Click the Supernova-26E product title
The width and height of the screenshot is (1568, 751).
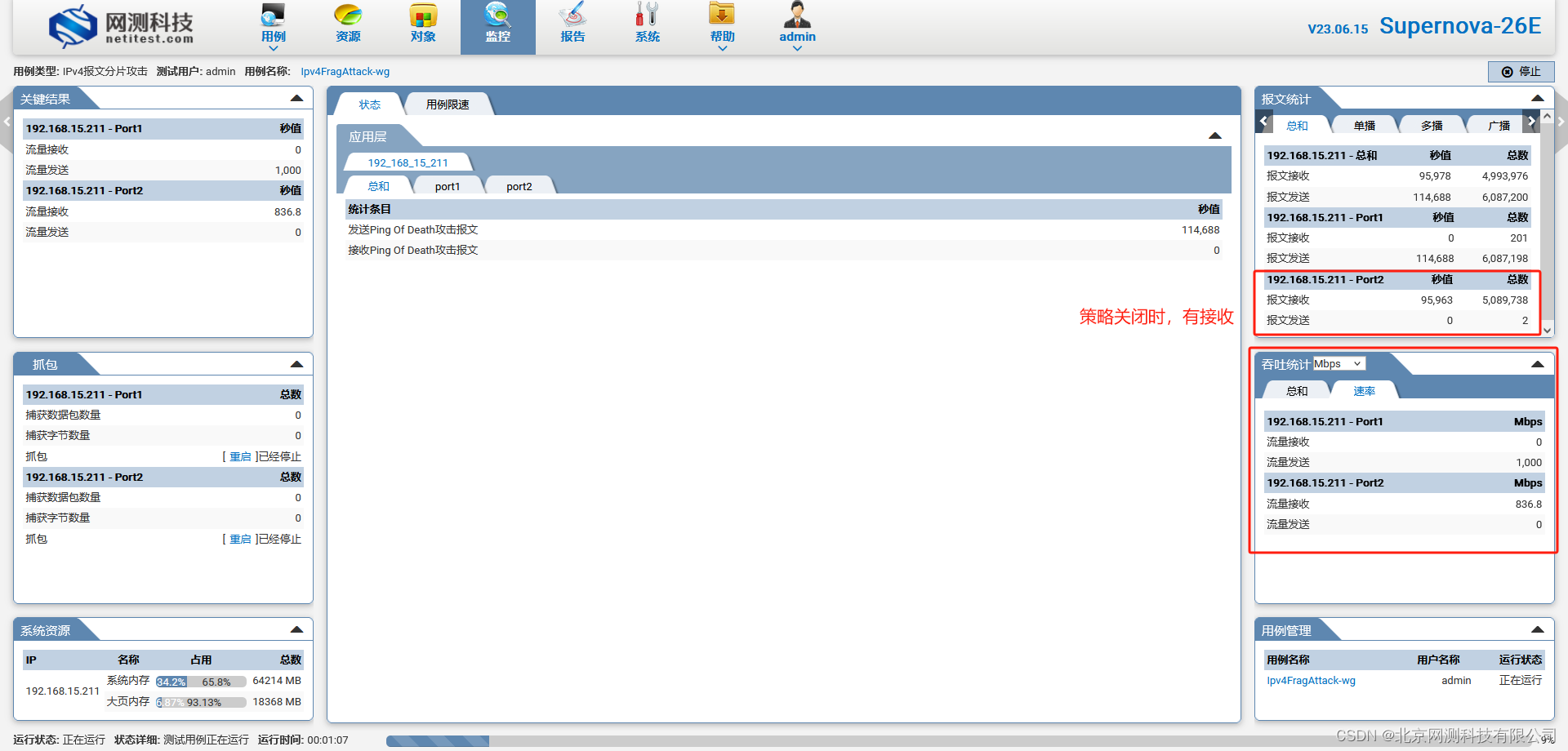click(1460, 26)
